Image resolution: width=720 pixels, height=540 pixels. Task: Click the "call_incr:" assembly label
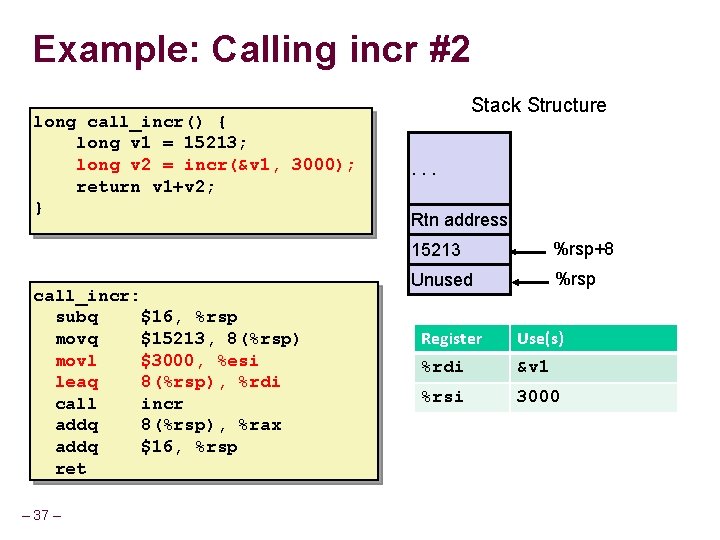[x=86, y=296]
